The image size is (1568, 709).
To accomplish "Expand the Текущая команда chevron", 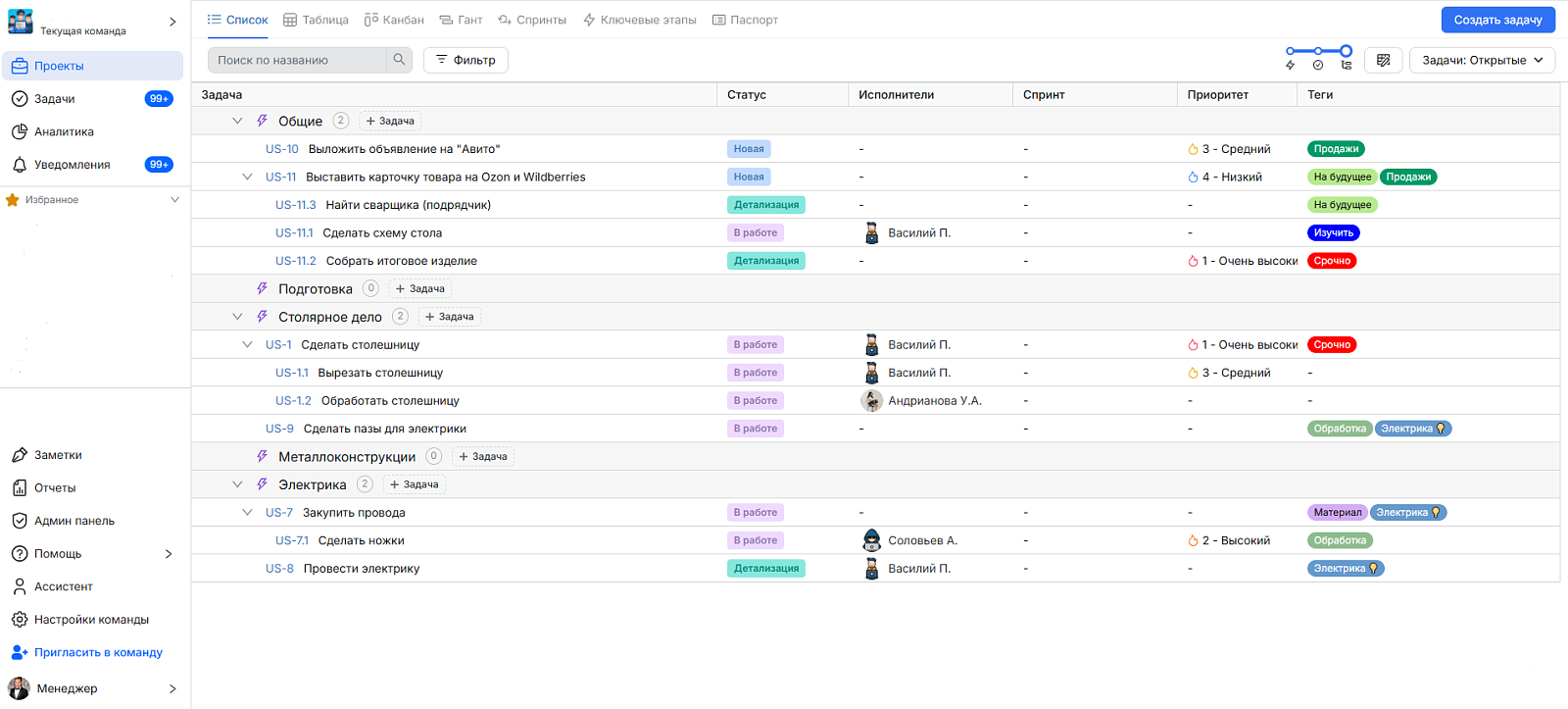I will pos(172,22).
